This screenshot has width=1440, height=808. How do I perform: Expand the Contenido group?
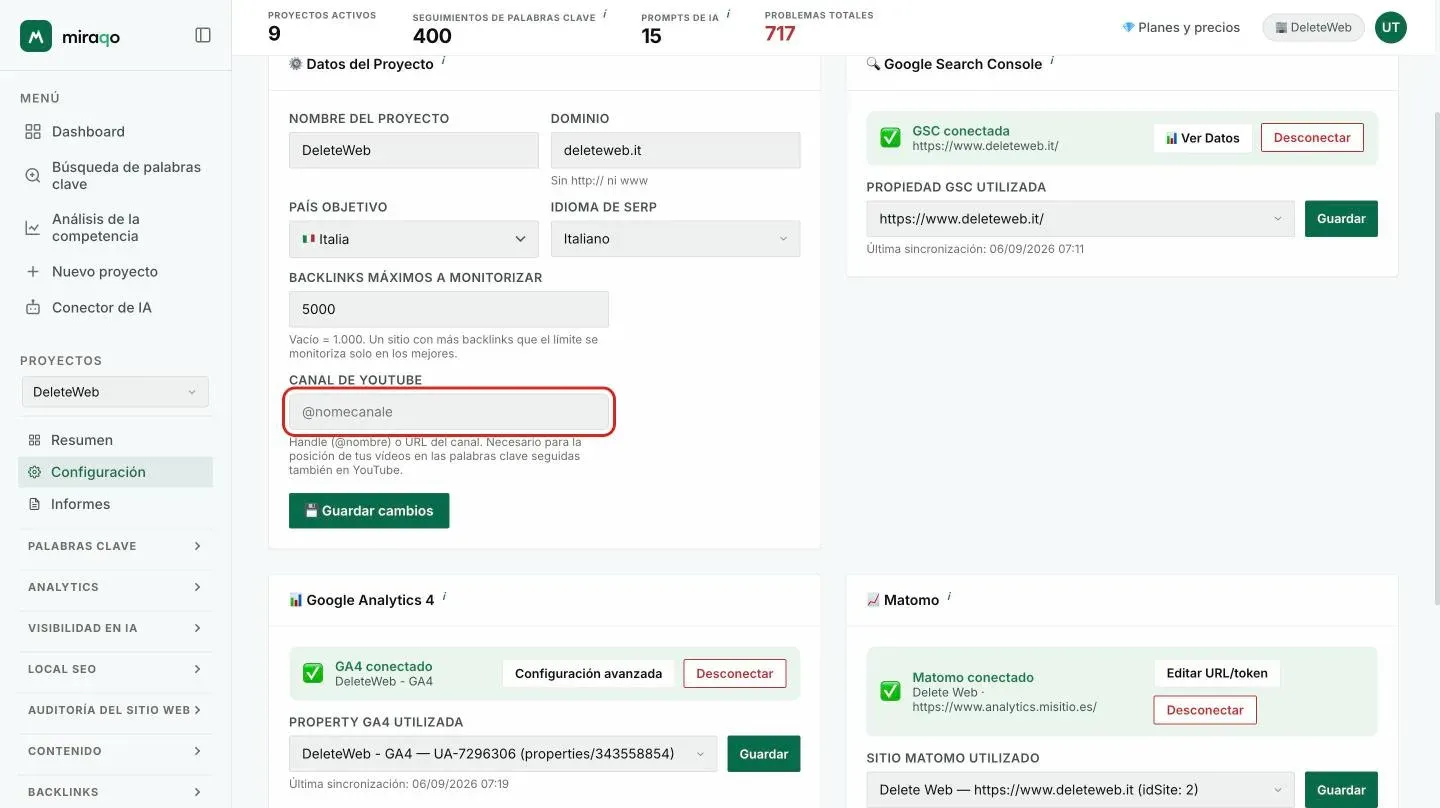click(x=115, y=751)
